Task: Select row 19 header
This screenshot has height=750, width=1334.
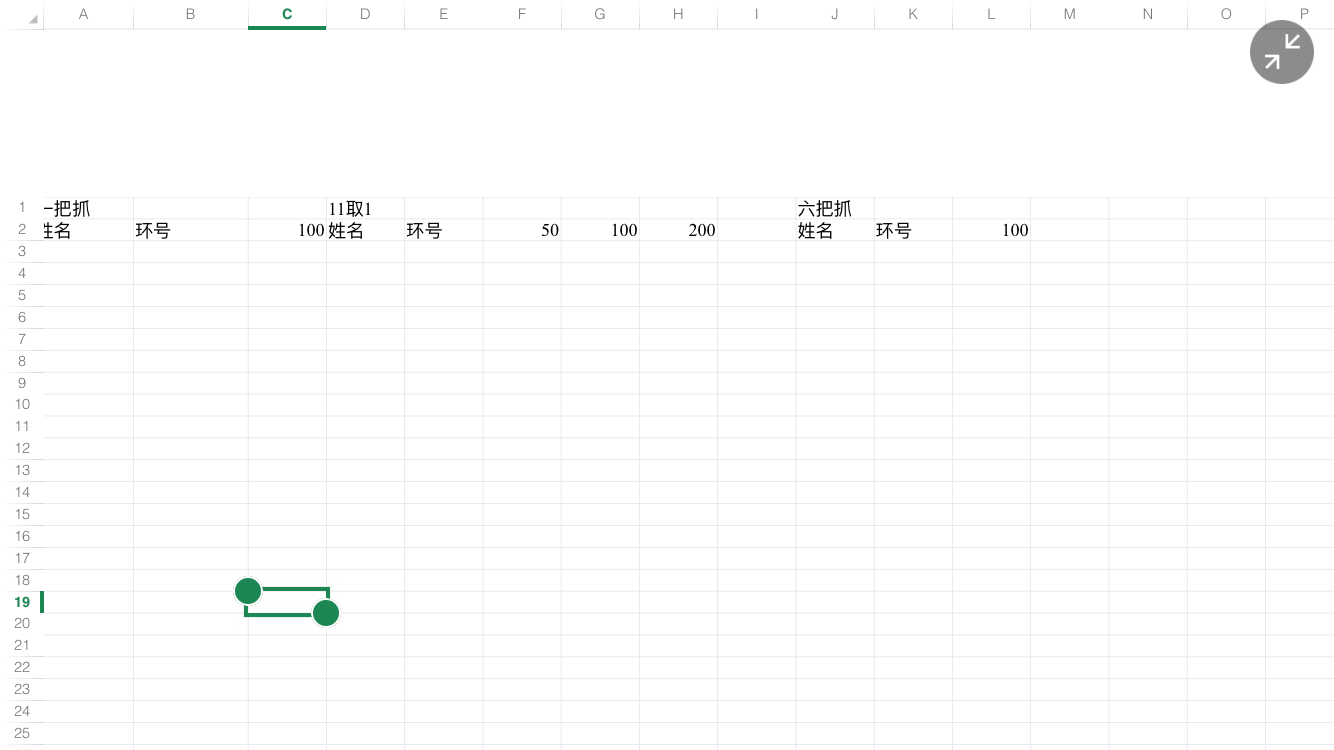Action: click(x=22, y=602)
